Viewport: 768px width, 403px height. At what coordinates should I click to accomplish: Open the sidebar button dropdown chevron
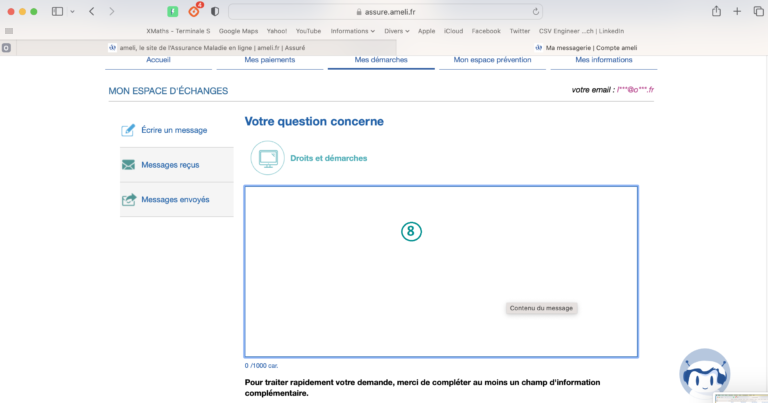tap(72, 11)
